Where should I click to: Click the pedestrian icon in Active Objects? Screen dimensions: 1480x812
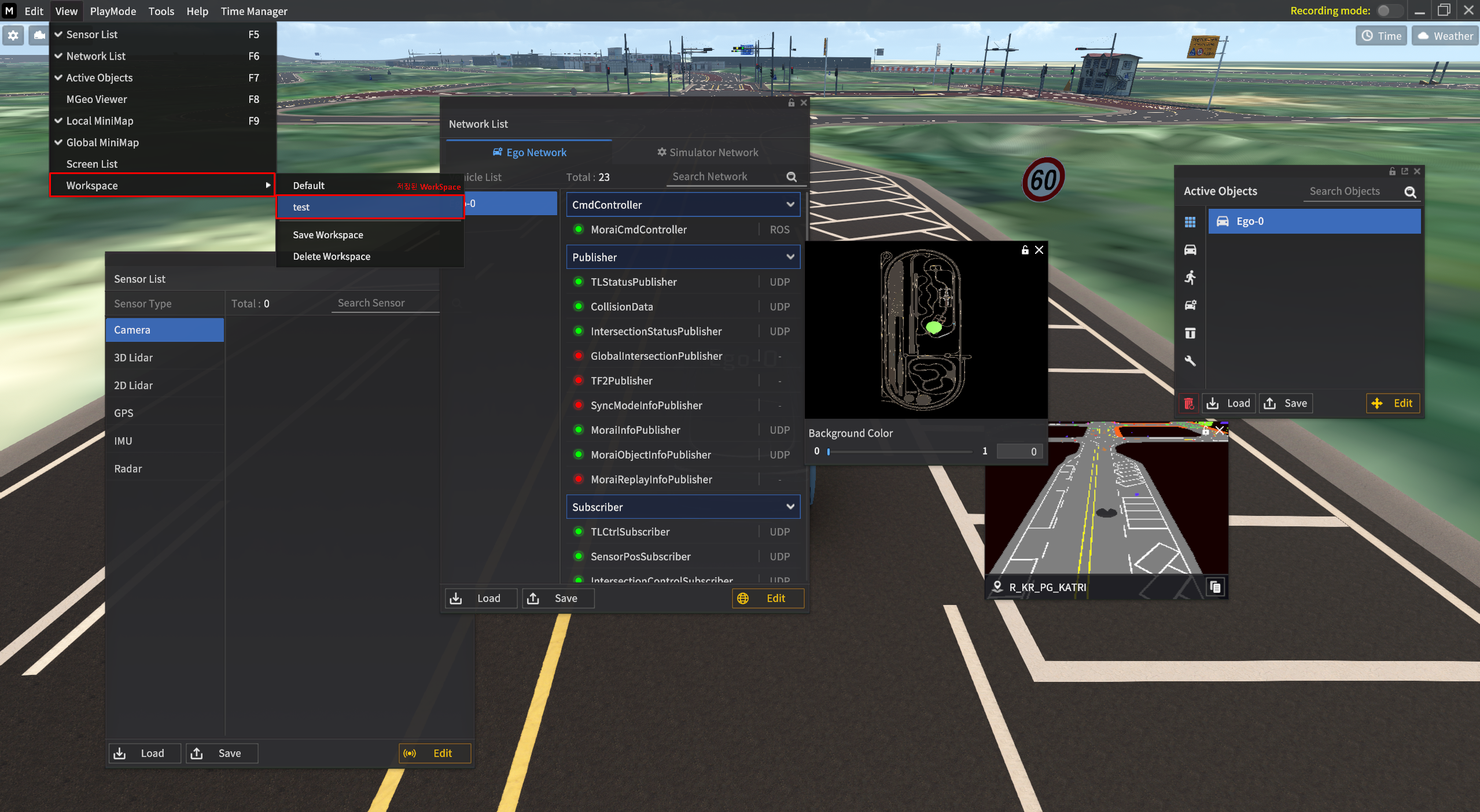click(x=1190, y=278)
